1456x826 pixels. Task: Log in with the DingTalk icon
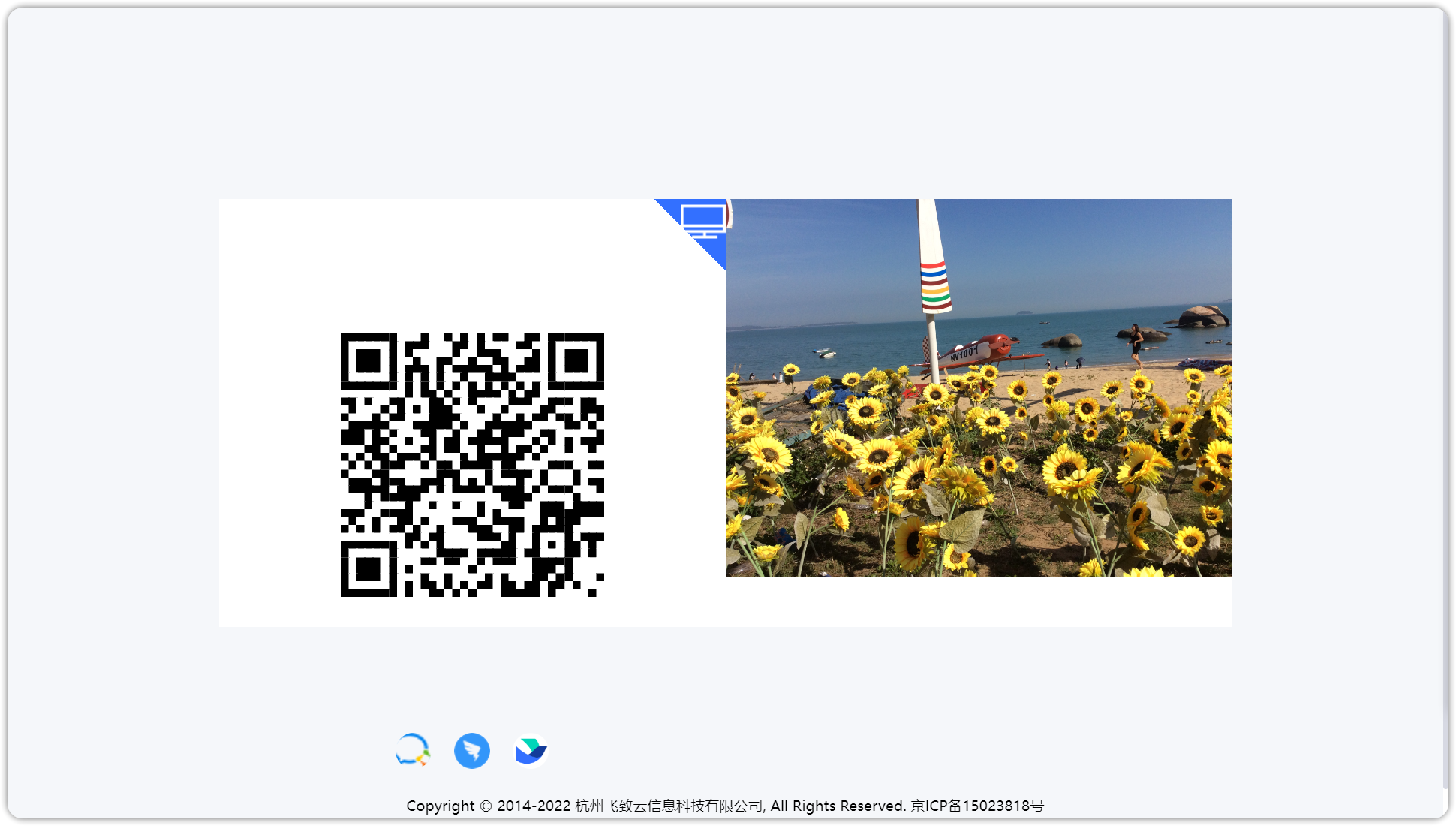pos(472,750)
